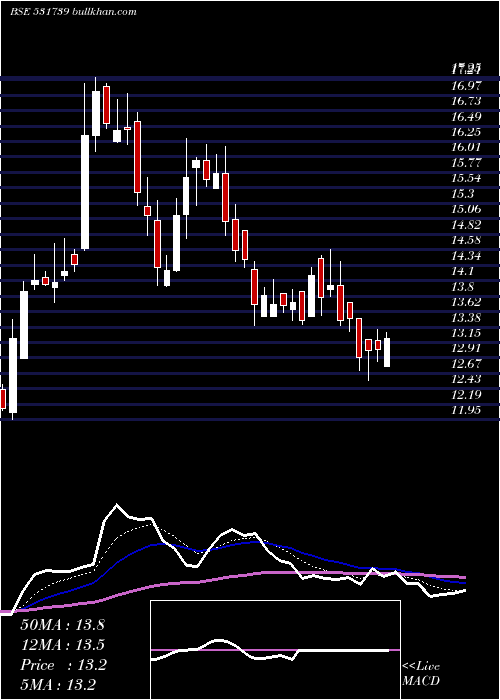Image resolution: width=500 pixels, height=700 pixels.
Task: Click the 12.67 price axis label
Action: [x=467, y=363]
